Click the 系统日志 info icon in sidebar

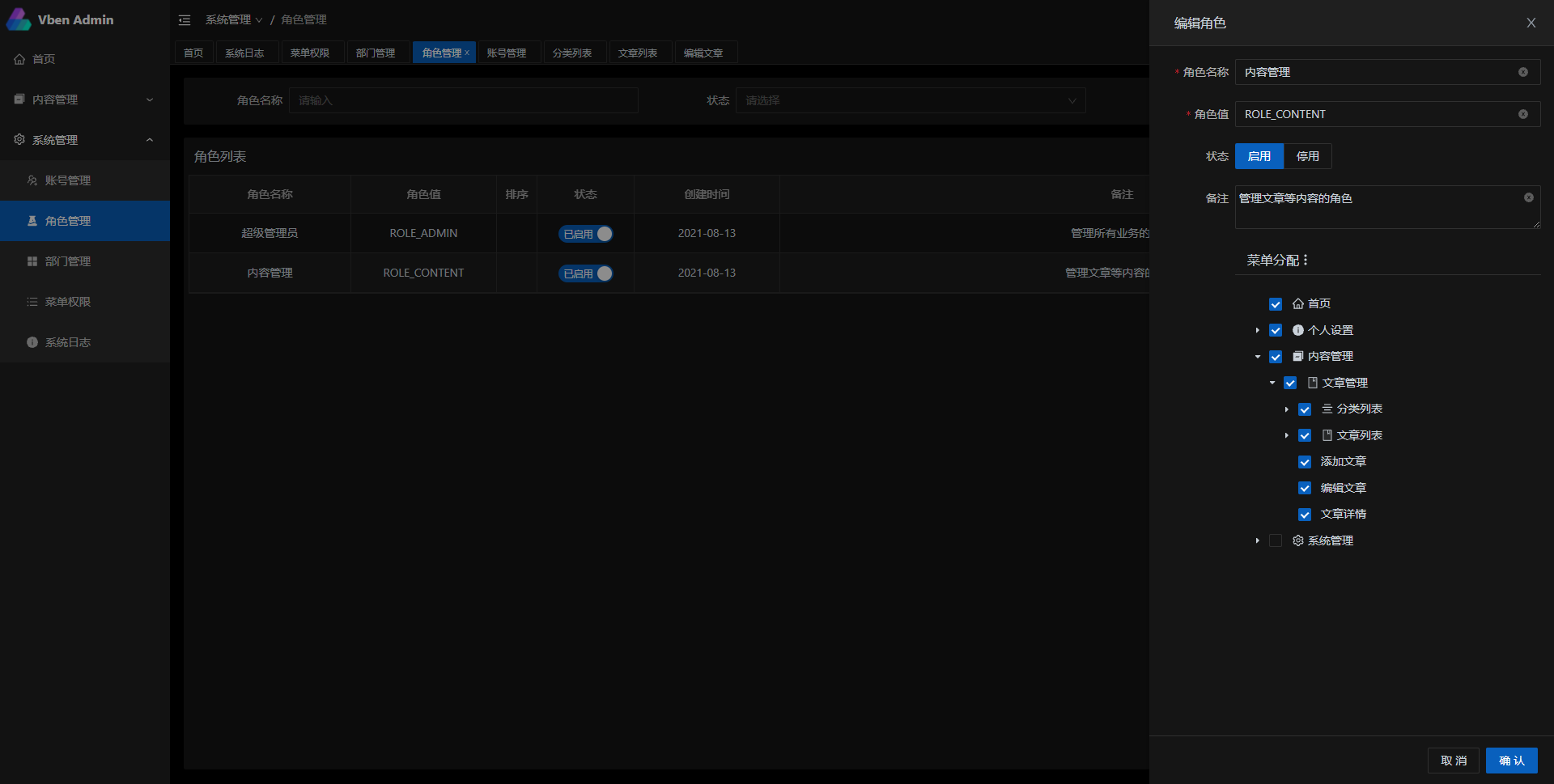[x=32, y=342]
